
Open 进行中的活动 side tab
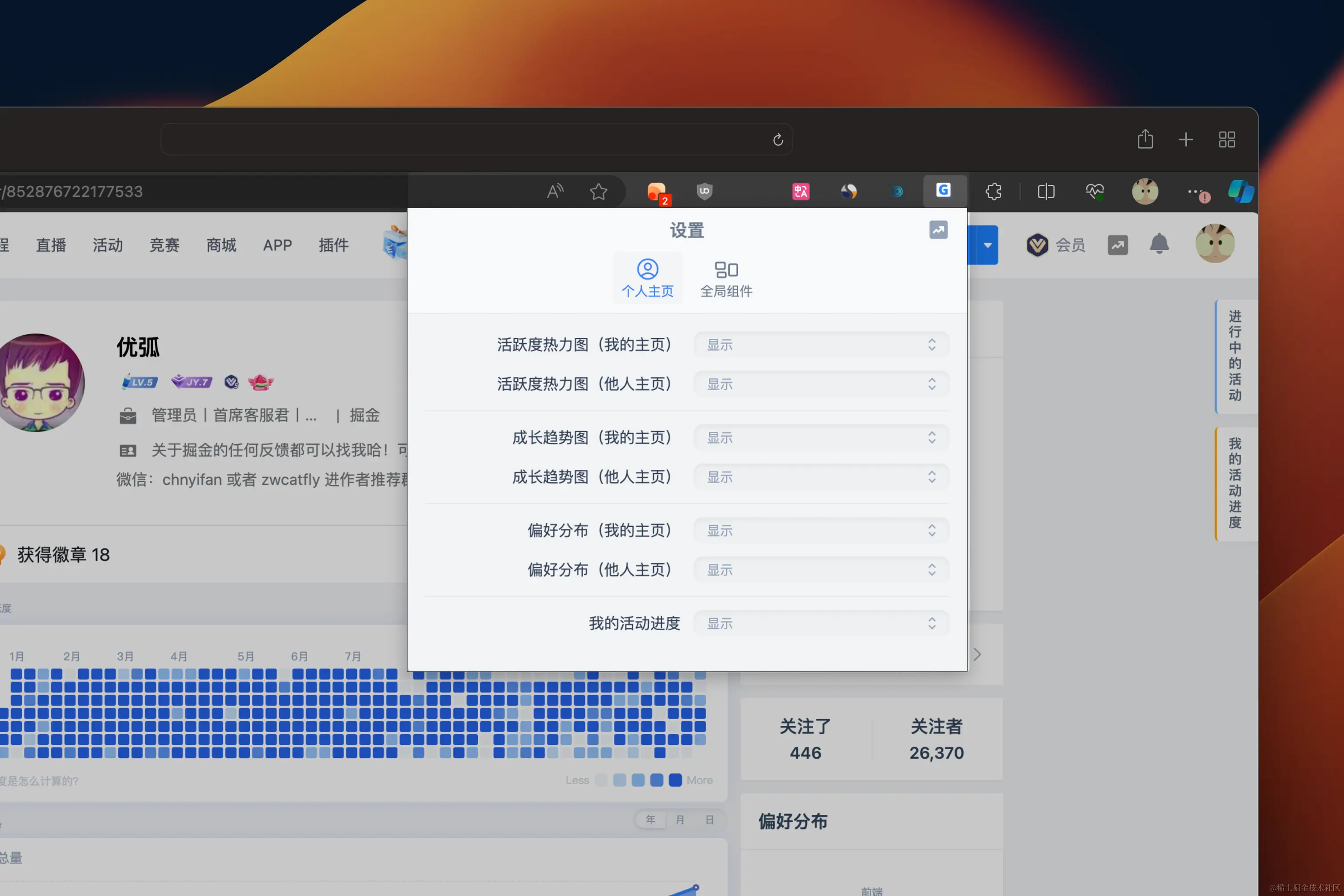coord(1236,356)
